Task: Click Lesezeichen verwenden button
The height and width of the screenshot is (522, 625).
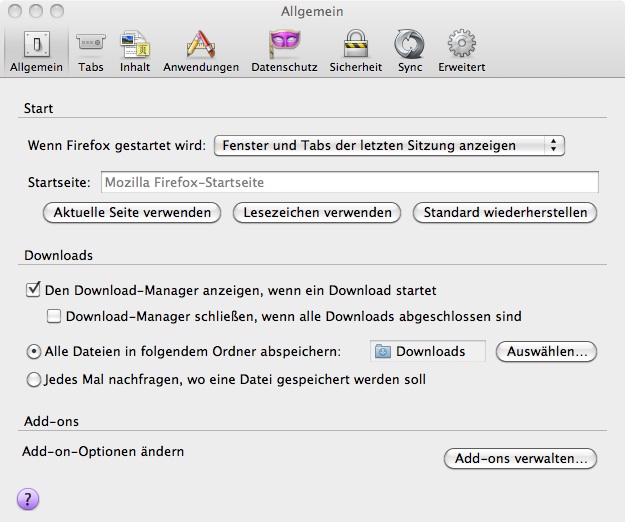Action: coord(317,212)
